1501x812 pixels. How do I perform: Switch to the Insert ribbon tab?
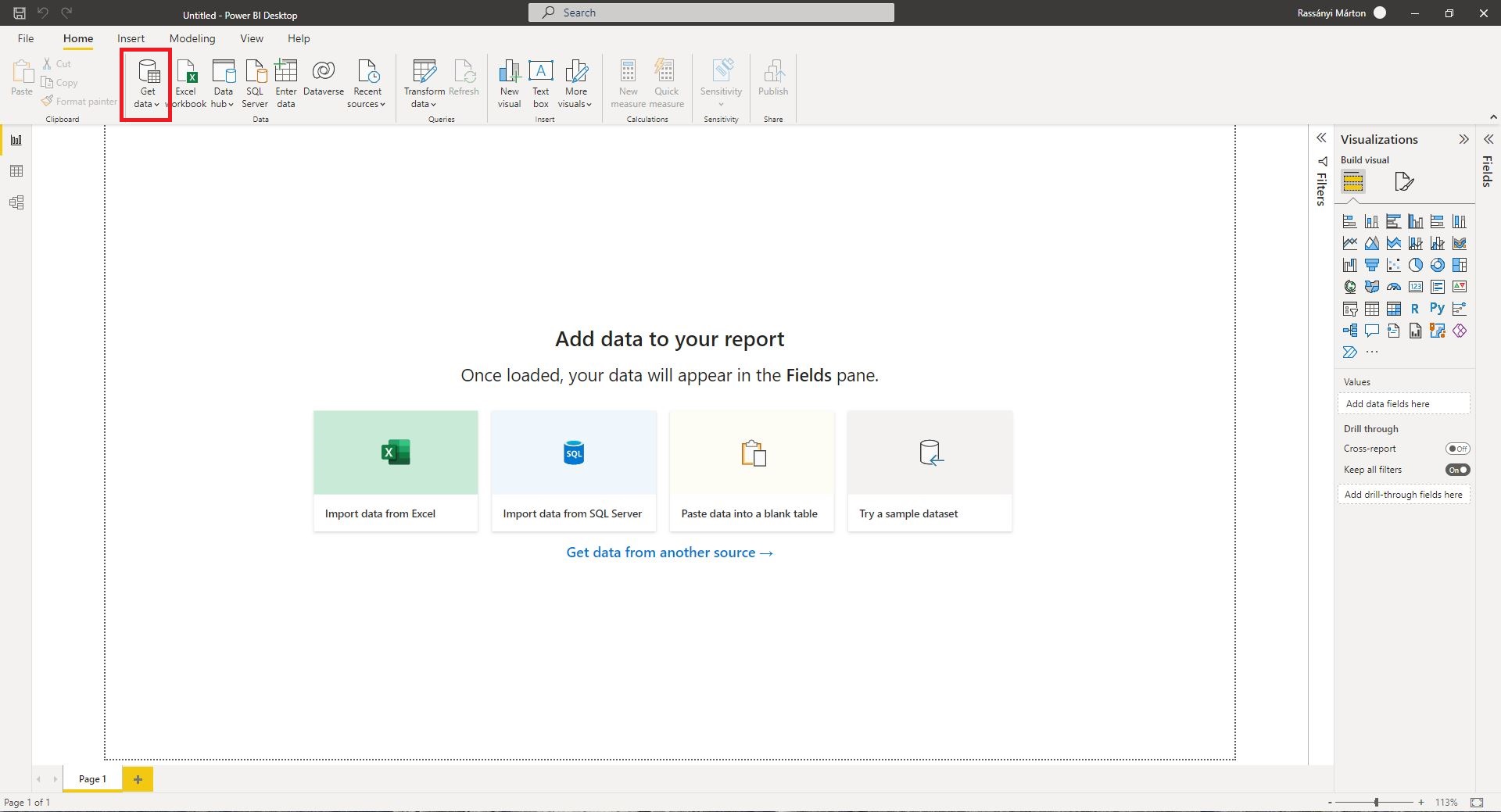tap(131, 38)
